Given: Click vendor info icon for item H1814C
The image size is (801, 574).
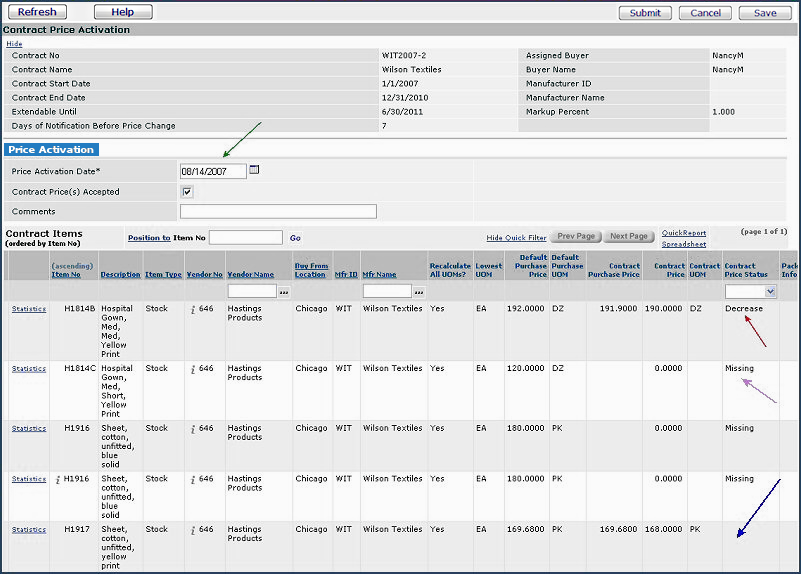Looking at the screenshot, I should click(x=192, y=369).
